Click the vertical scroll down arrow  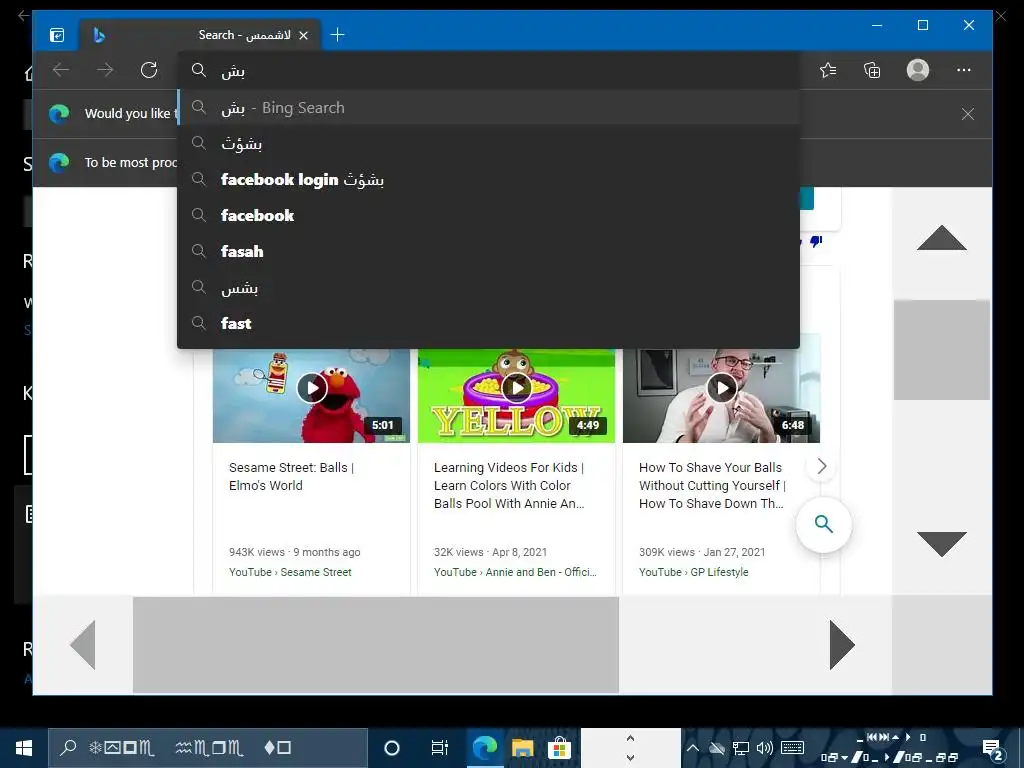click(x=942, y=544)
